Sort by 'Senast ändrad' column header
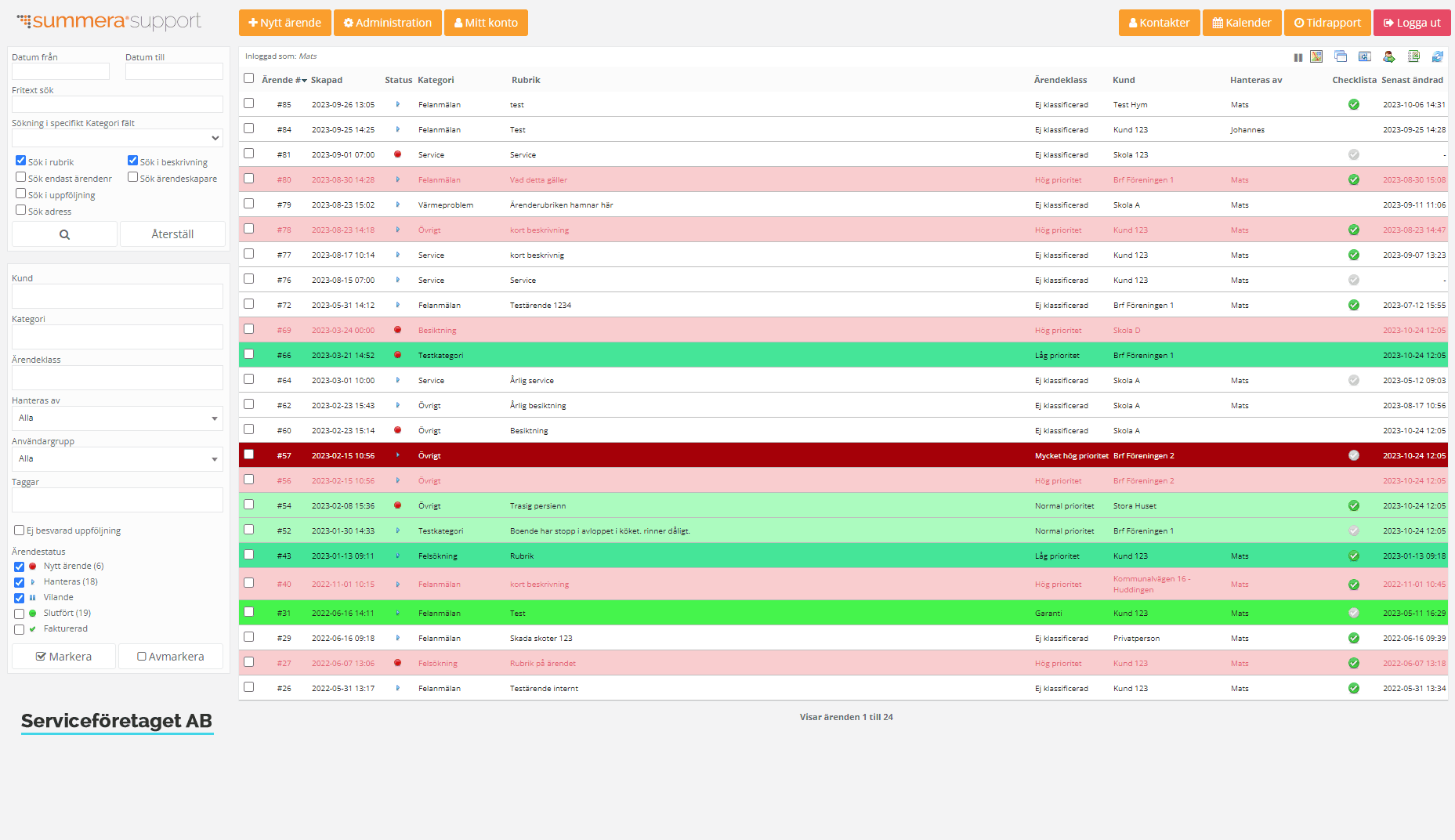Screen dimensions: 1455x840 point(1412,80)
